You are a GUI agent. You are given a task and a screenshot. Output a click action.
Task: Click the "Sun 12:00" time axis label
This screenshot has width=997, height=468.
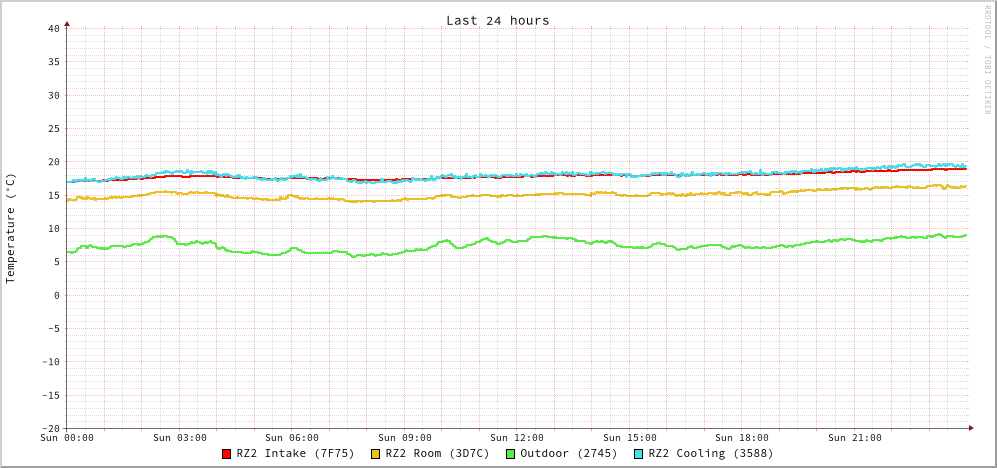point(517,438)
